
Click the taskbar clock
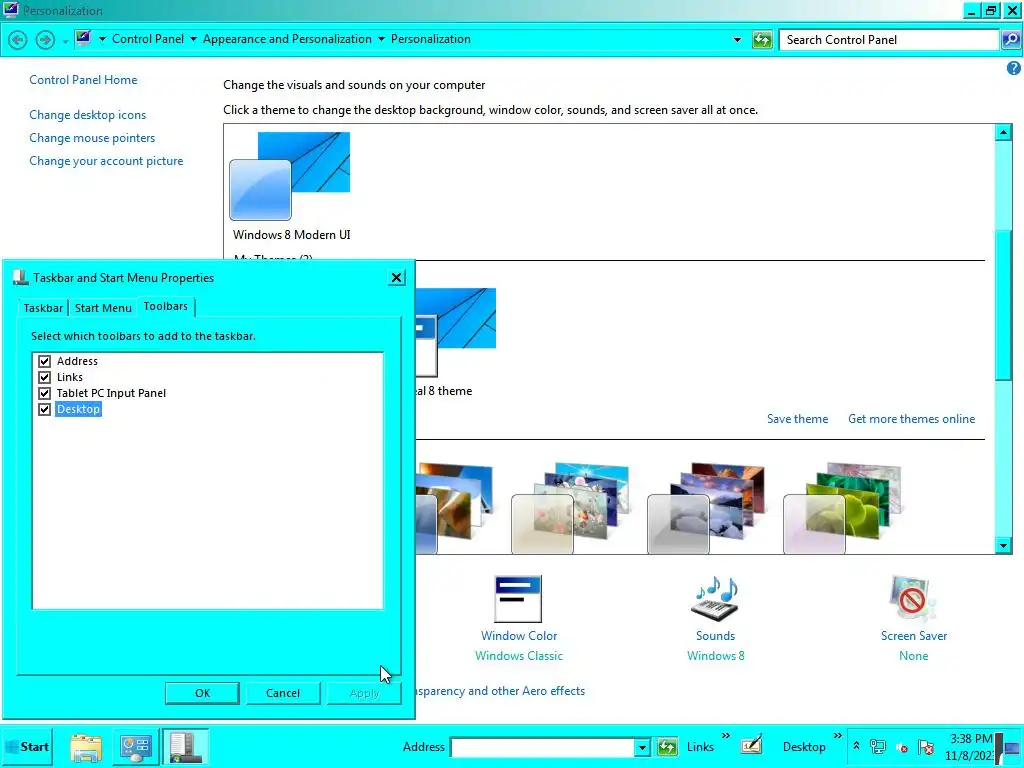point(970,747)
